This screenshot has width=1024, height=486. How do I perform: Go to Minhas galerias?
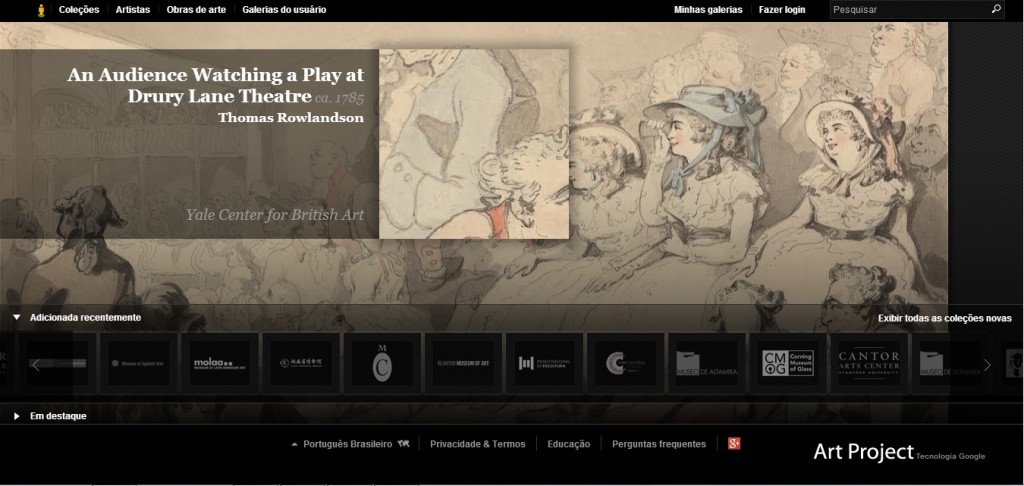[708, 10]
